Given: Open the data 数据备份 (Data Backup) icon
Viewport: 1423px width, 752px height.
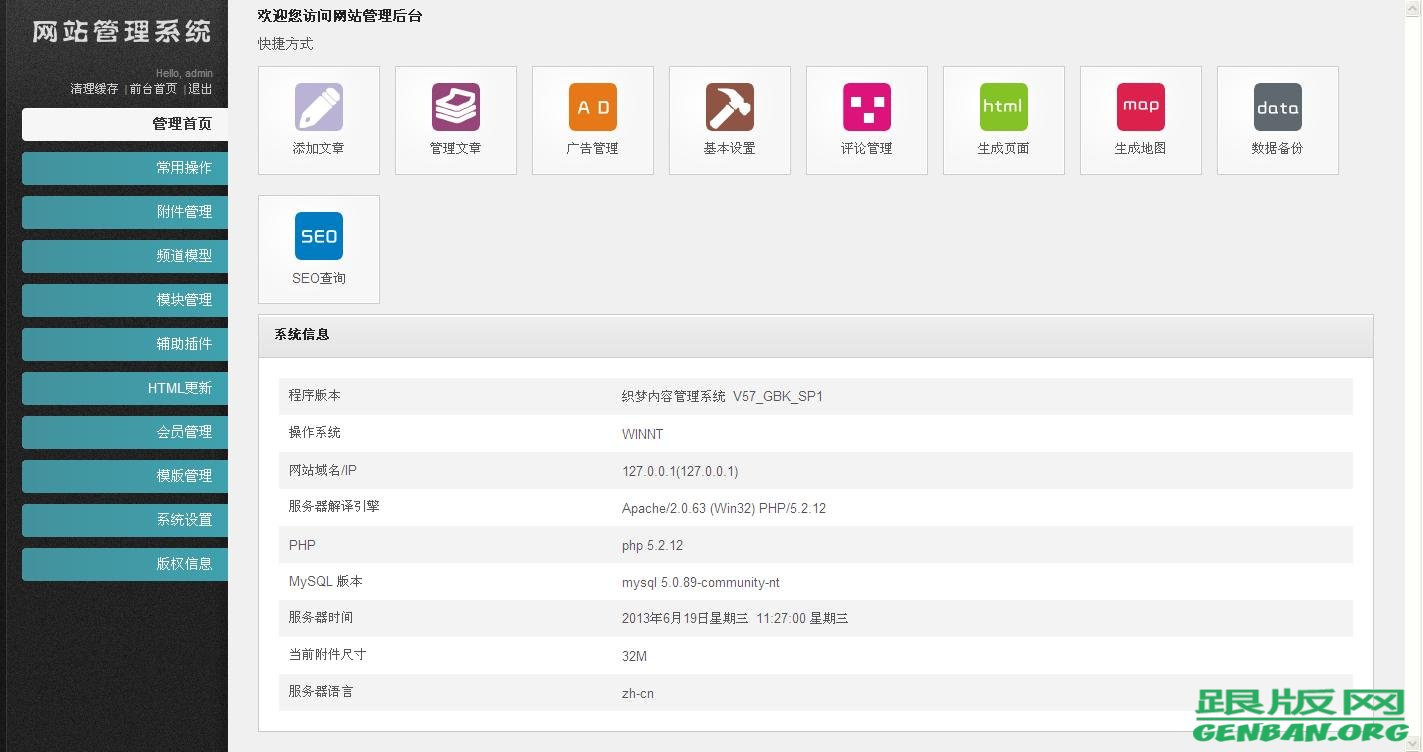Looking at the screenshot, I should 1277,120.
